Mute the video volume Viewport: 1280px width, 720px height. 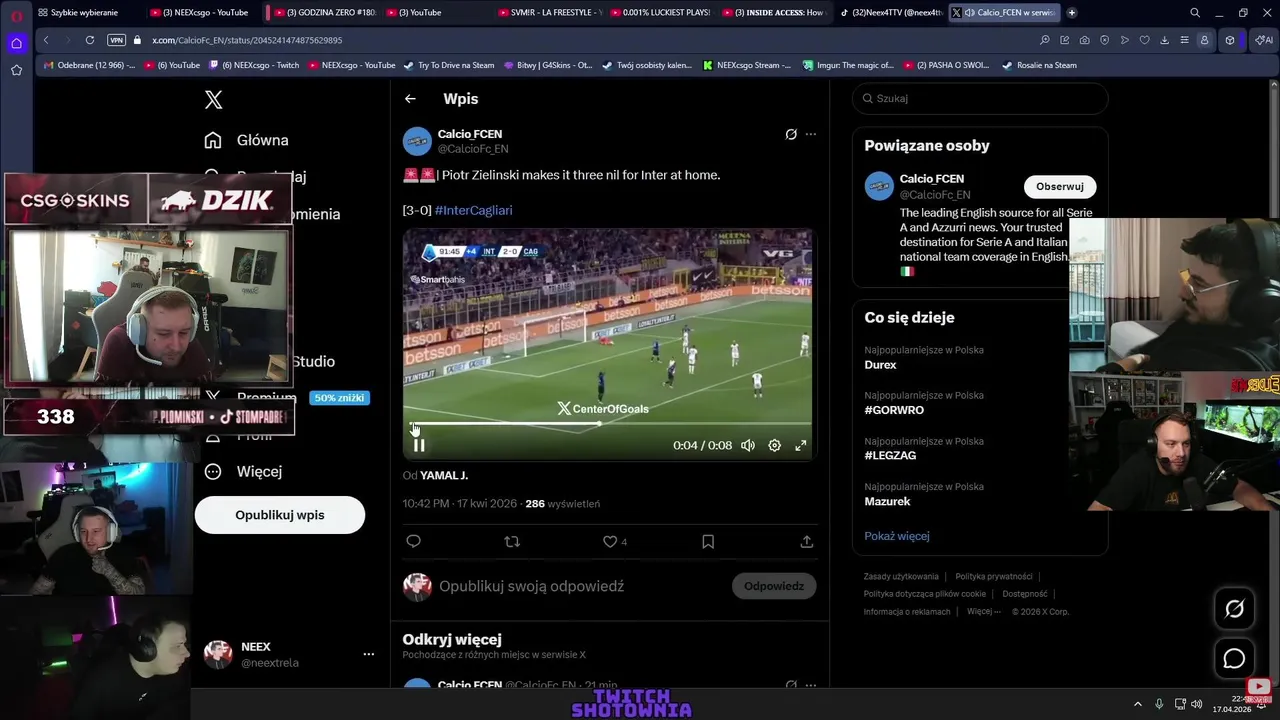748,445
